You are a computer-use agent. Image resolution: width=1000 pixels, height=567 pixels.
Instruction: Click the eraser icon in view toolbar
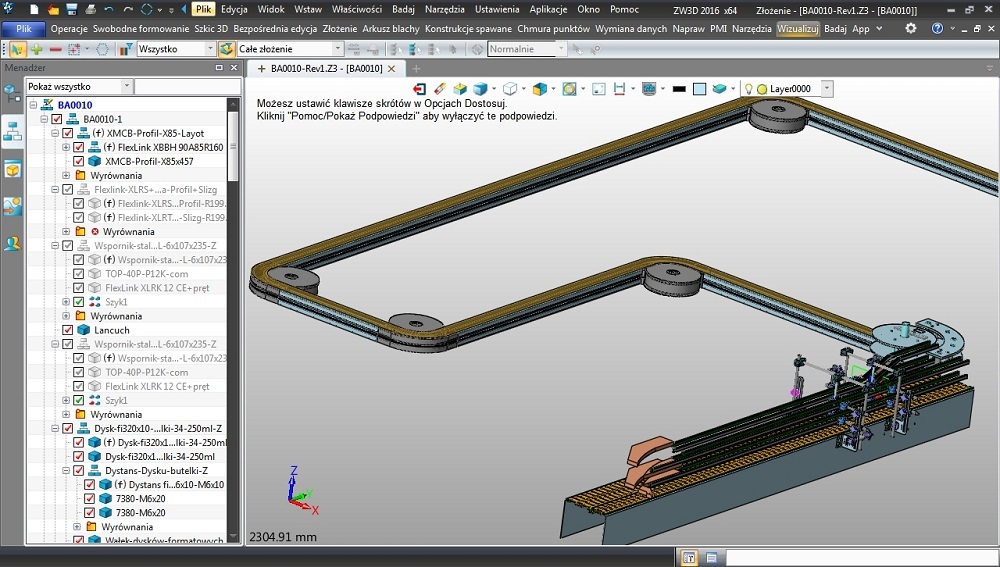439,89
